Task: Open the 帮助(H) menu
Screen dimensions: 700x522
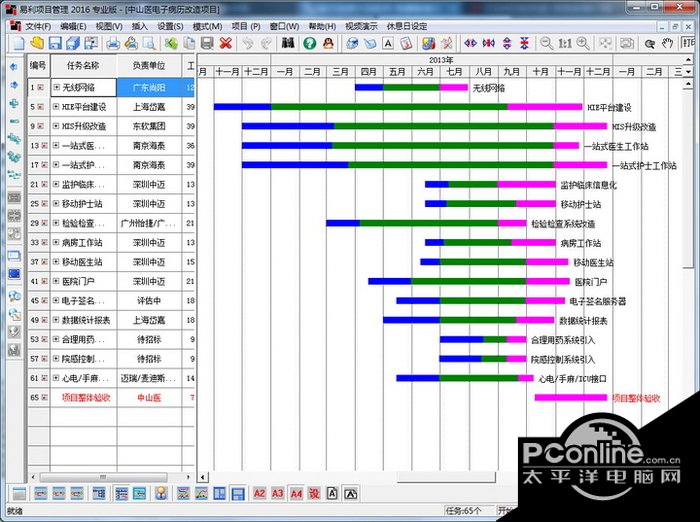Action: 322,26
